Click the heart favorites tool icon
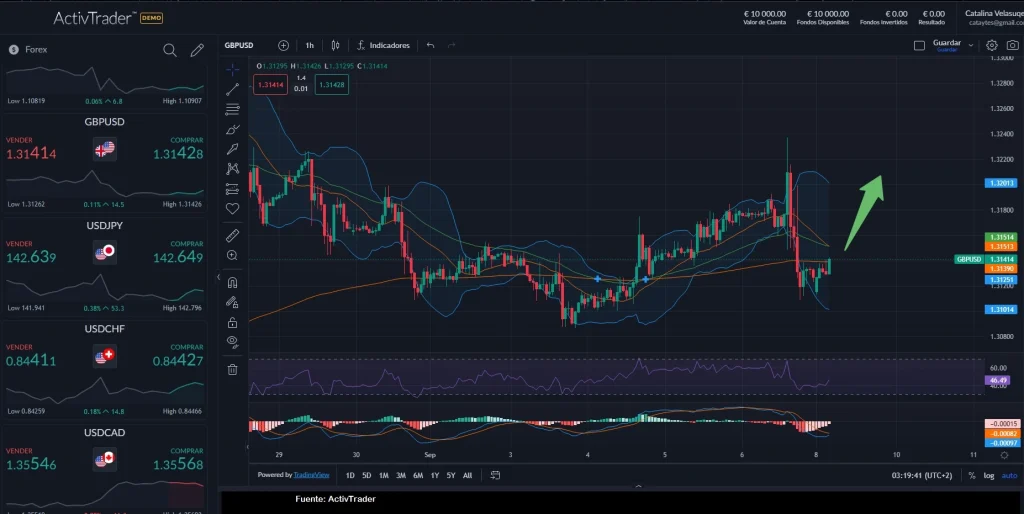Screen dimensions: 1024x514 [232, 208]
